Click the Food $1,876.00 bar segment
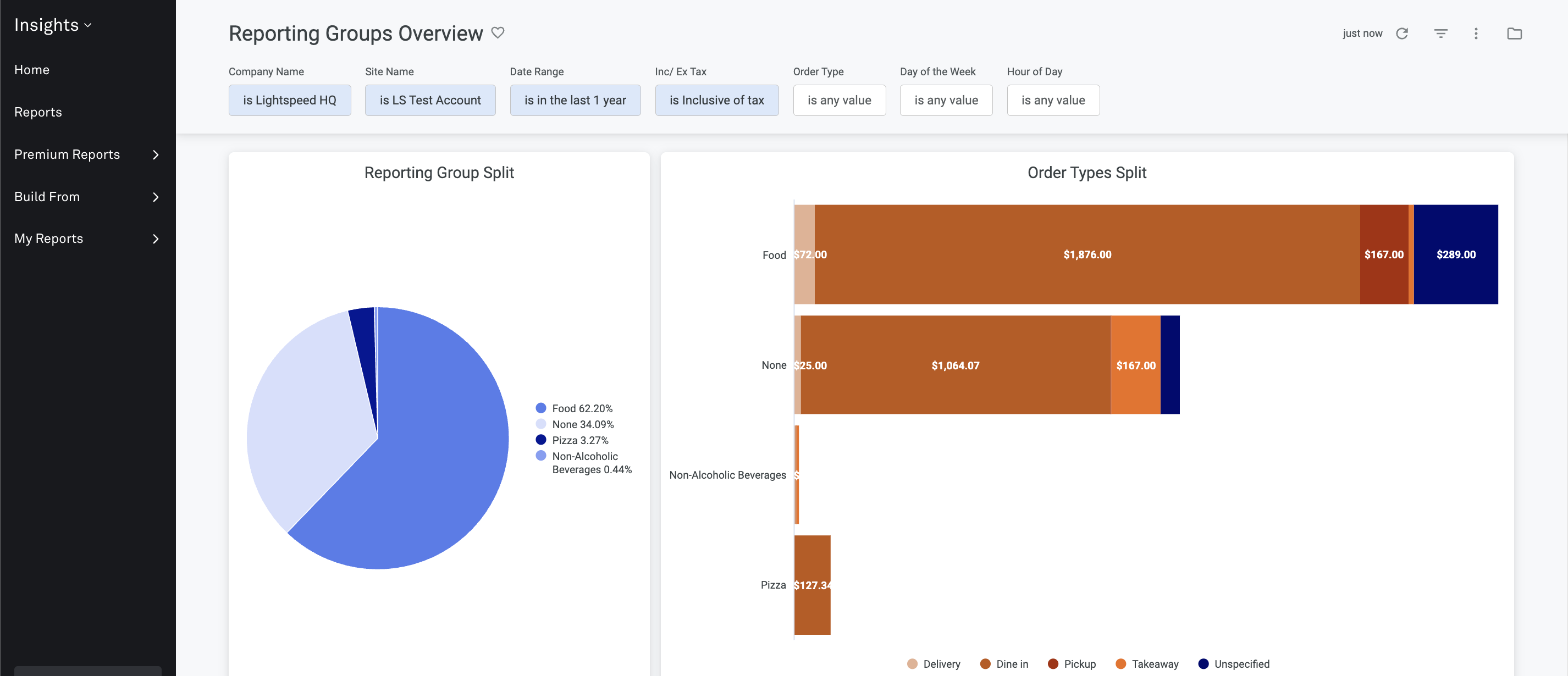Screen dimensions: 1568x676 (x=1087, y=254)
